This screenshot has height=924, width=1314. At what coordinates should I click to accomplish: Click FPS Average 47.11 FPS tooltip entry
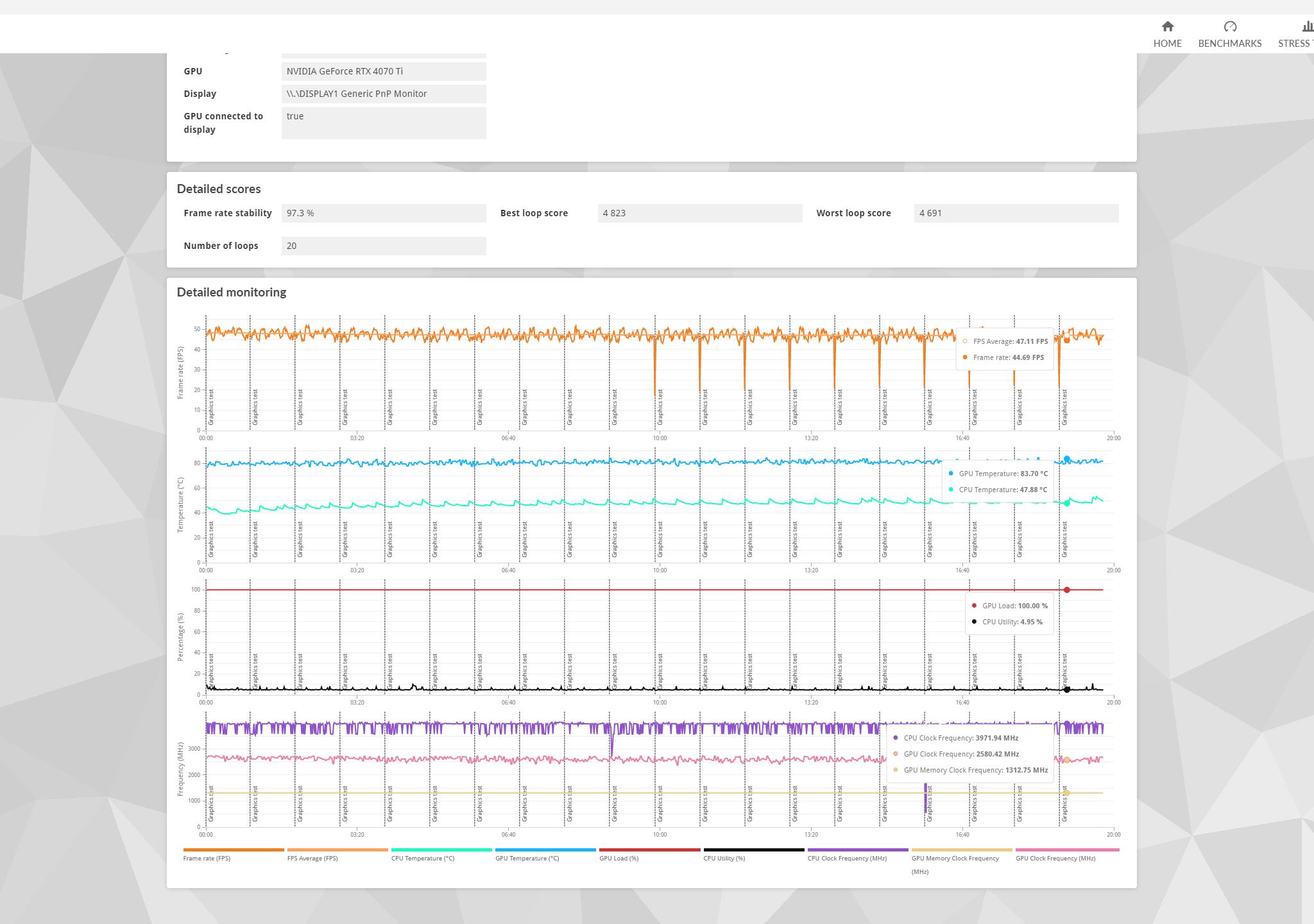point(1005,341)
